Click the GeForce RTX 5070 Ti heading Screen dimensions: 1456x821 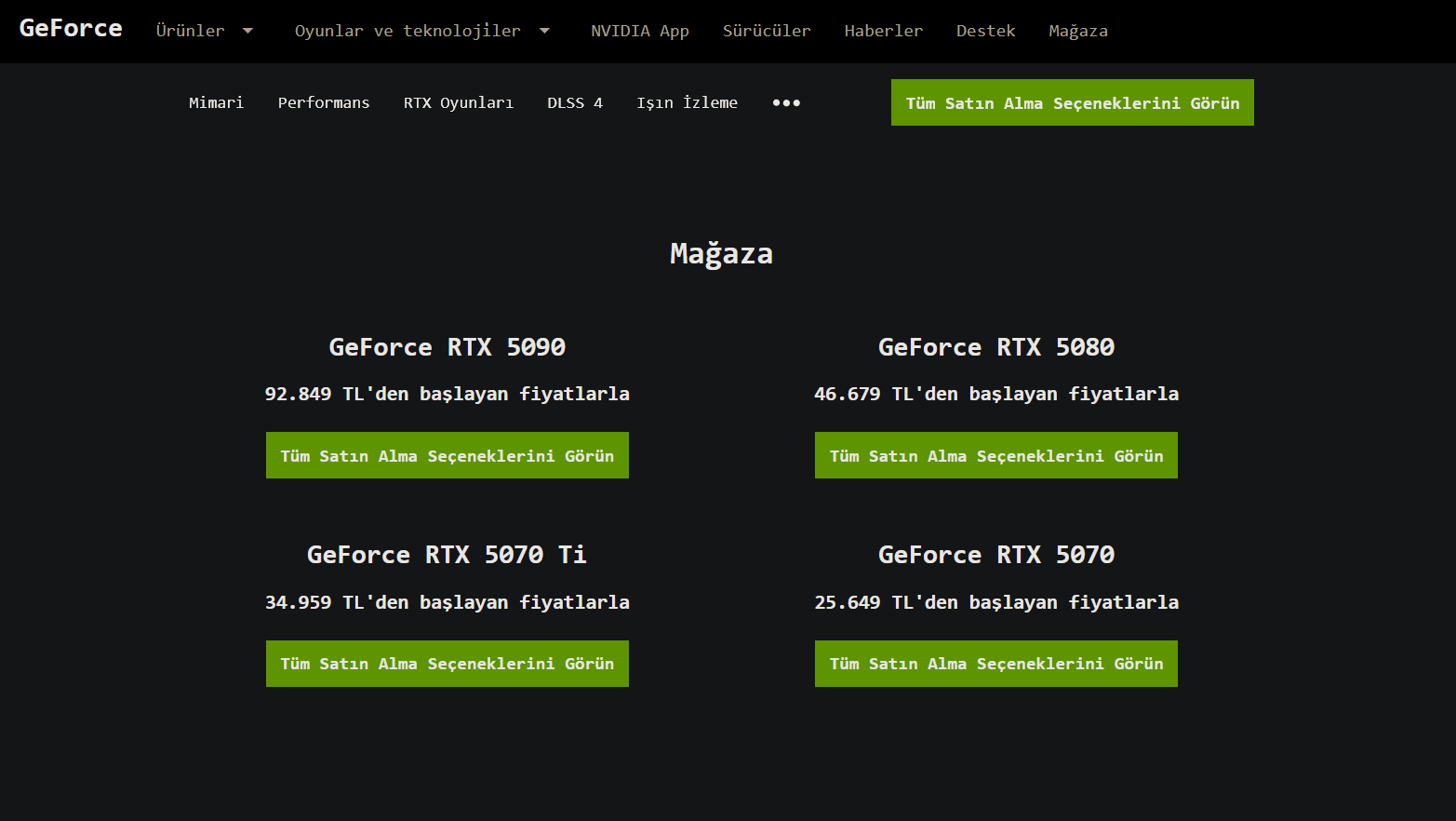click(x=447, y=555)
